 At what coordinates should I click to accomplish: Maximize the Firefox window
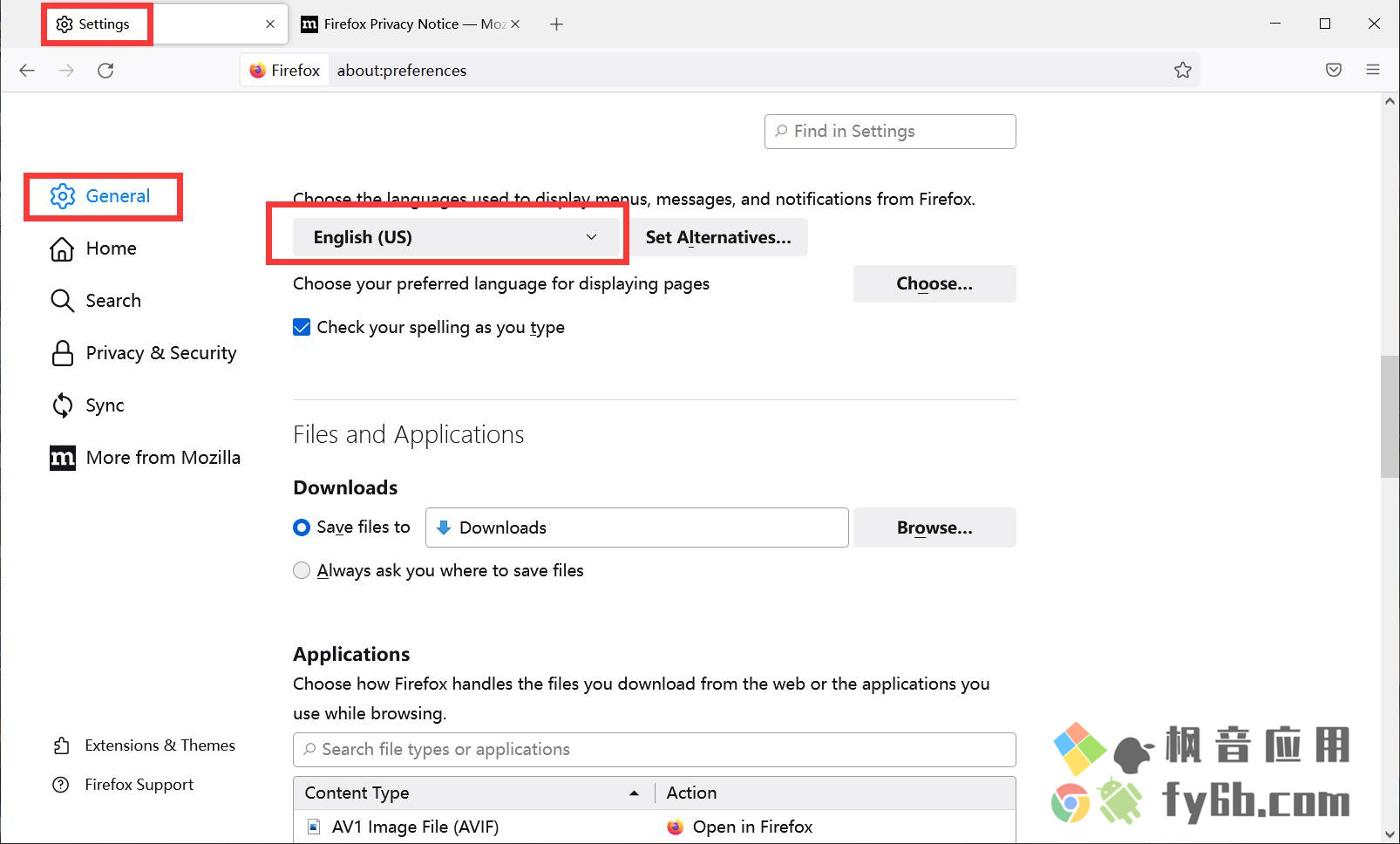[x=1325, y=24]
